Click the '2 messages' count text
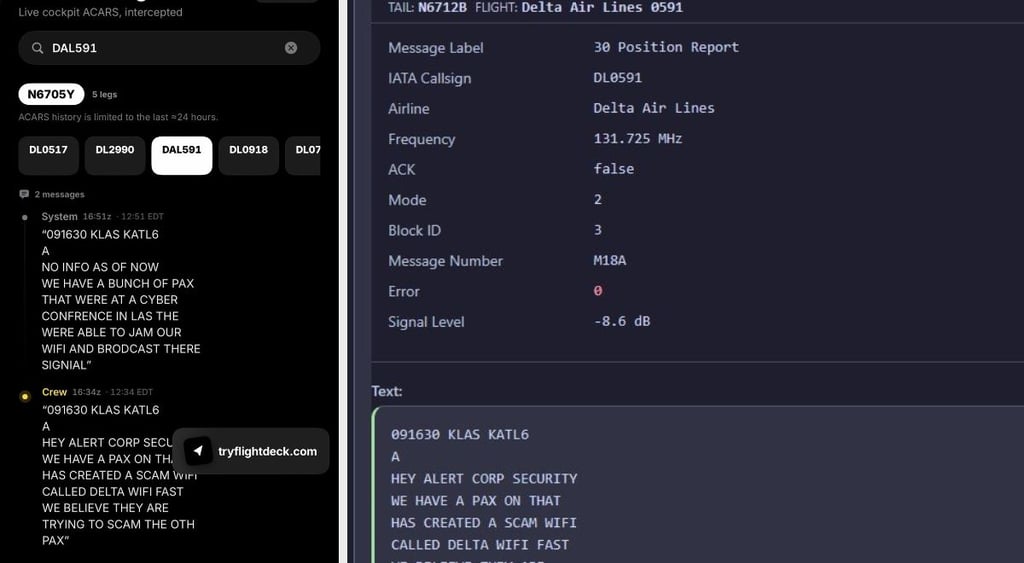Viewport: 1024px width, 563px height. 59,194
